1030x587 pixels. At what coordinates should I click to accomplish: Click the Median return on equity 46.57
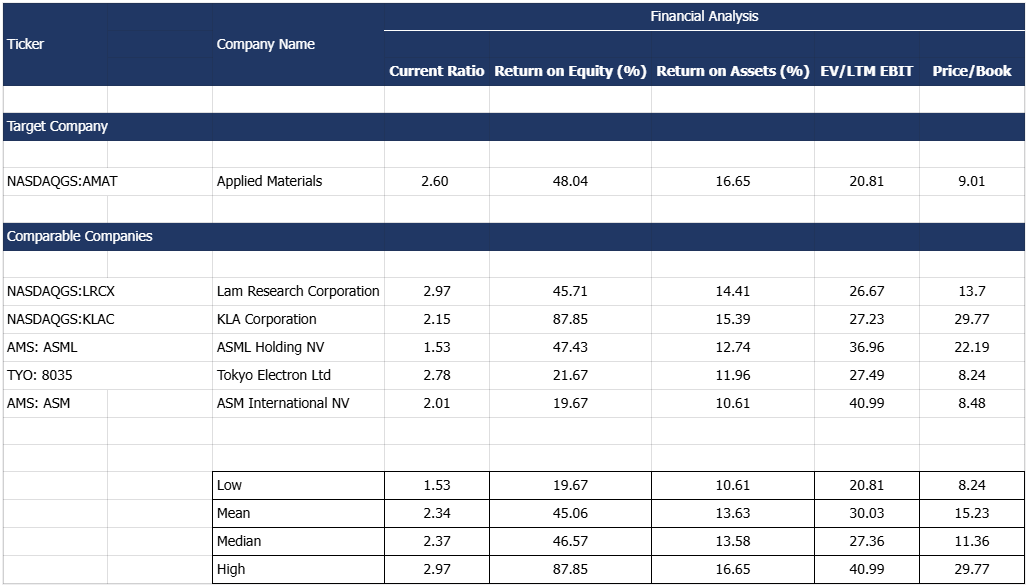(570, 542)
